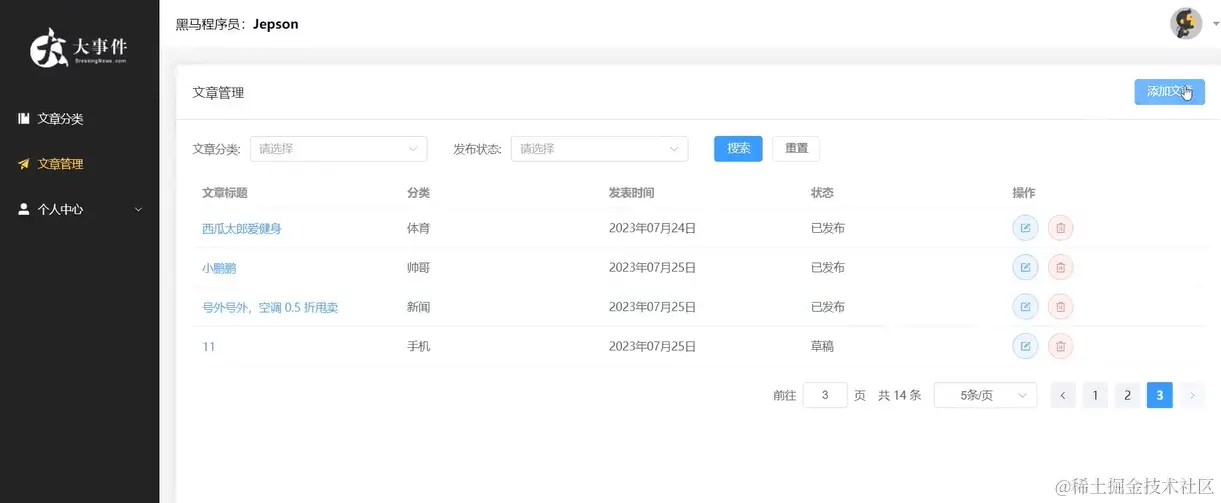The height and width of the screenshot is (503, 1221).
Task: Delete the 号外号外 空调 article
Action: coord(1061,307)
